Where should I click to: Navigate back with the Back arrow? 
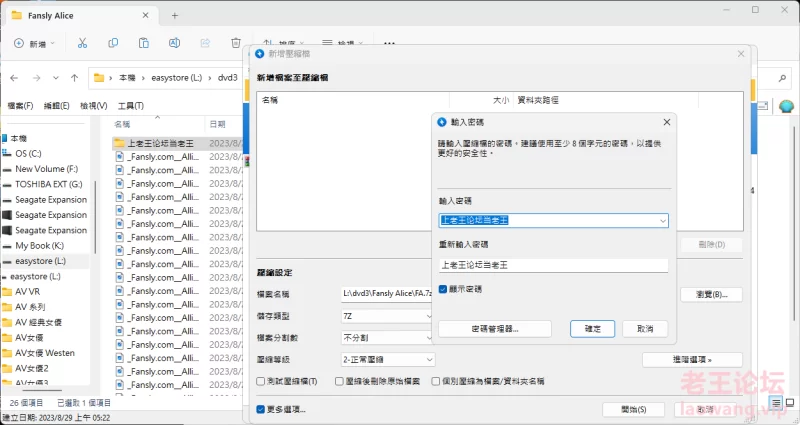(14, 77)
